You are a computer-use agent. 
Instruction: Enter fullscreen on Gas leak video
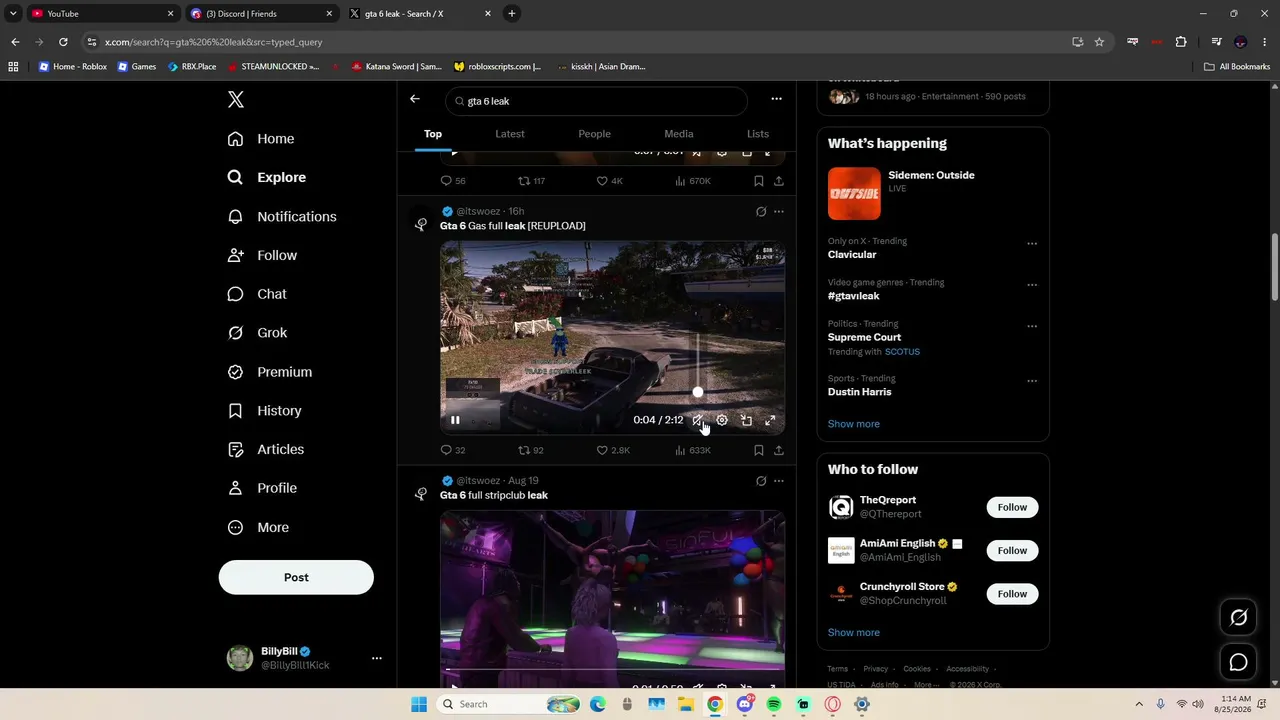770,420
